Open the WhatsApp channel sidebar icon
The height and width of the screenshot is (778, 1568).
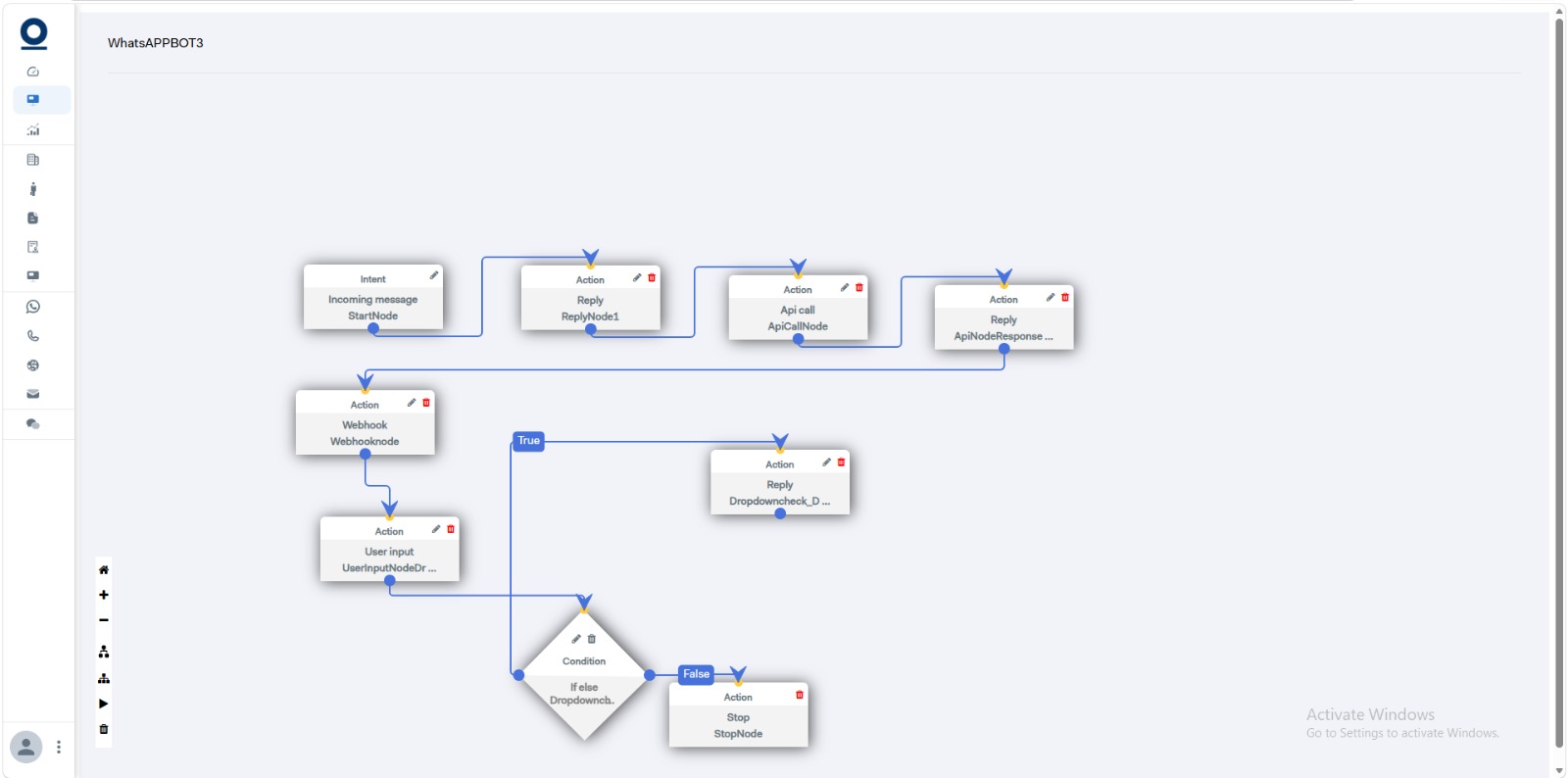(x=32, y=307)
